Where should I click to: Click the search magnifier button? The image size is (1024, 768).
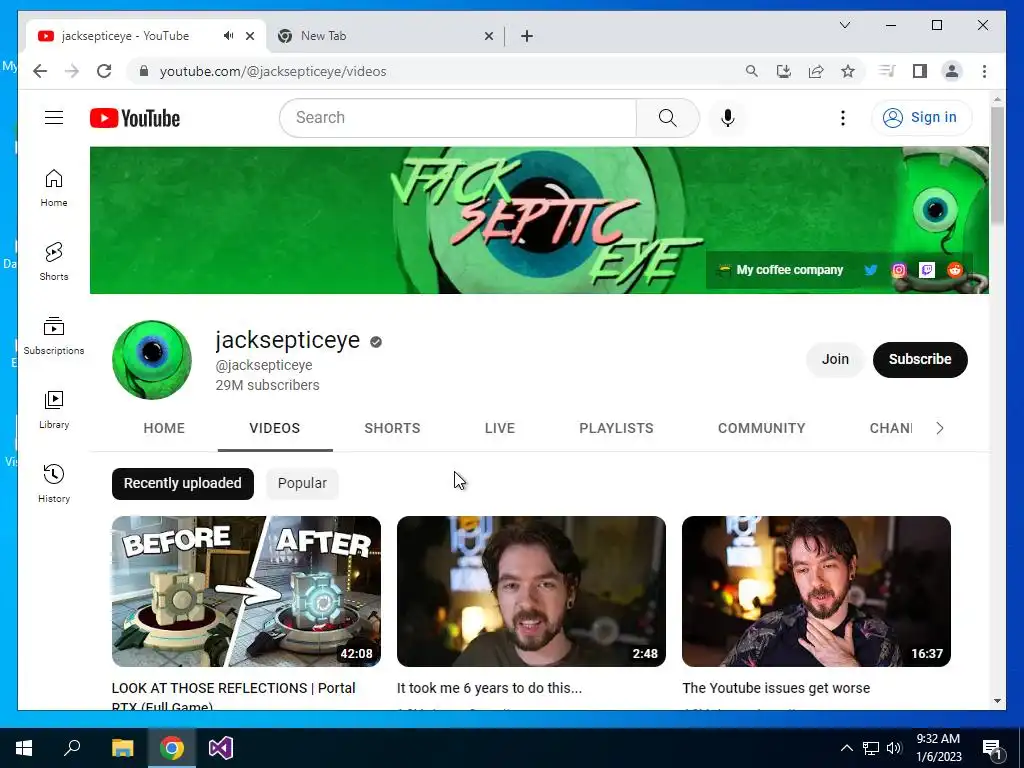click(x=667, y=118)
